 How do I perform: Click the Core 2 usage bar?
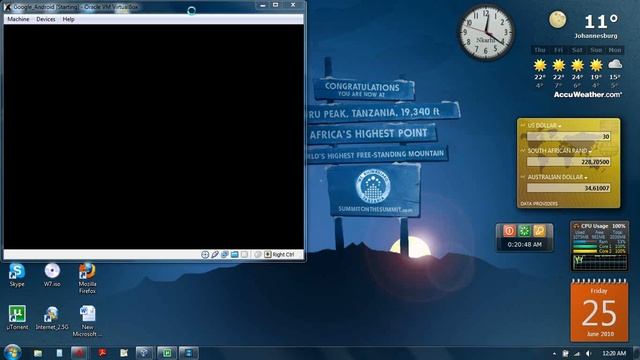[x=585, y=251]
